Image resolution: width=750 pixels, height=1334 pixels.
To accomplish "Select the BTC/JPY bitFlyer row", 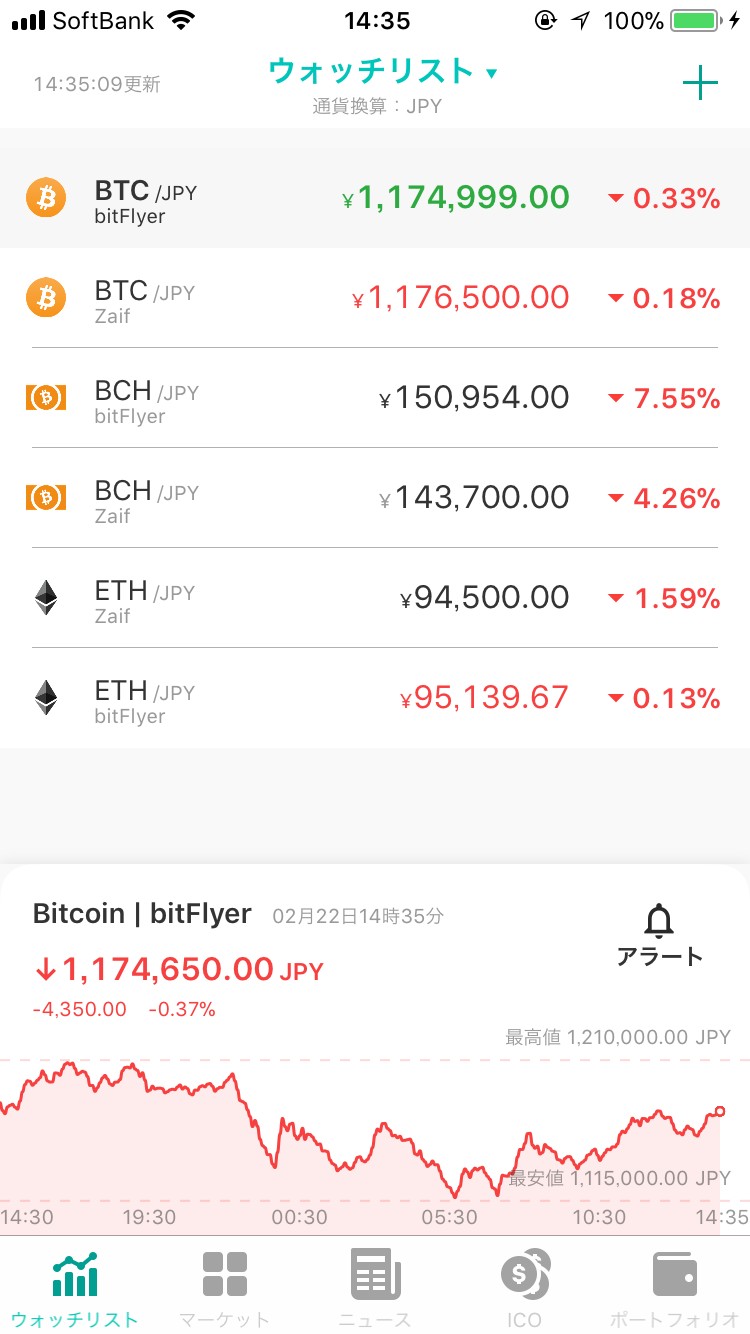I will [x=375, y=198].
